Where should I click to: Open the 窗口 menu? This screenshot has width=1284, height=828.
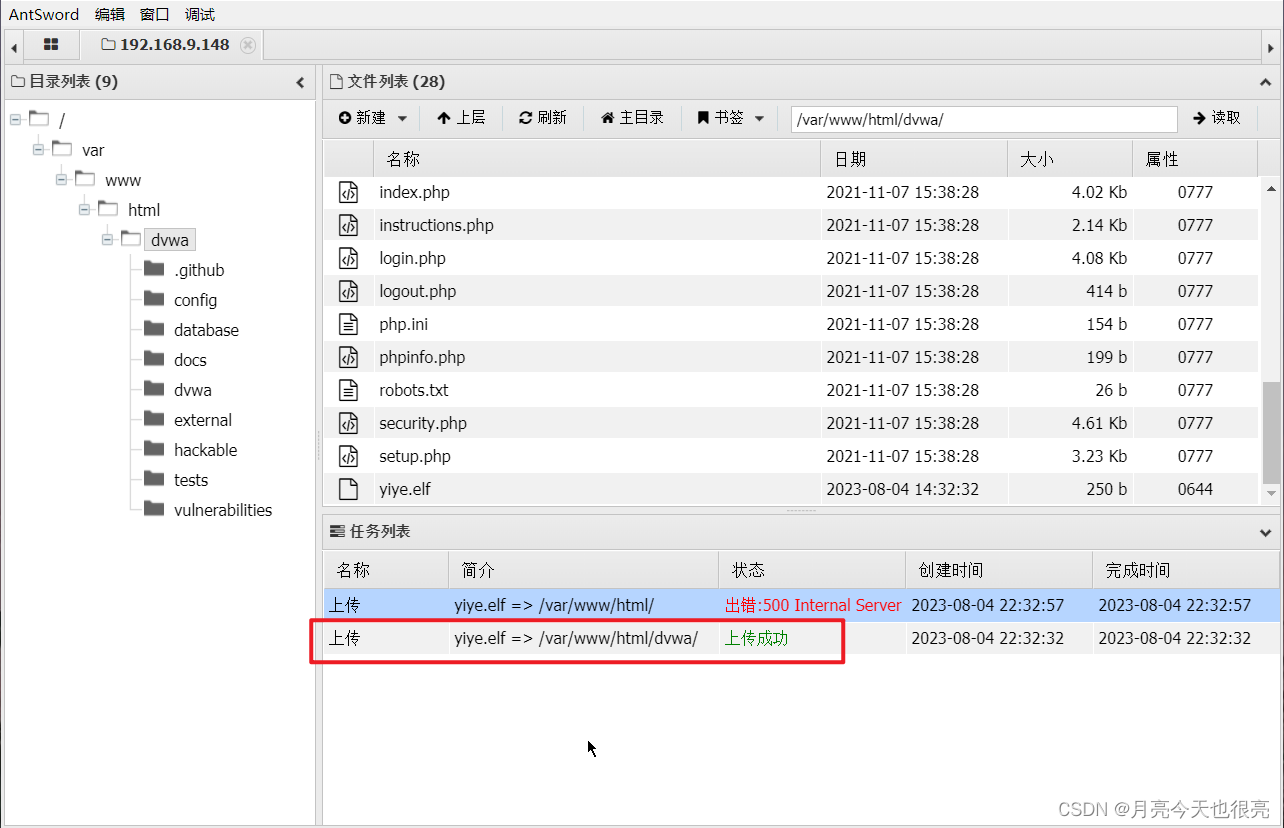(x=155, y=14)
